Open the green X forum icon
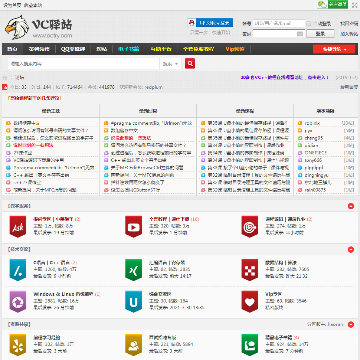360x360 pixels. [x=133, y=270]
